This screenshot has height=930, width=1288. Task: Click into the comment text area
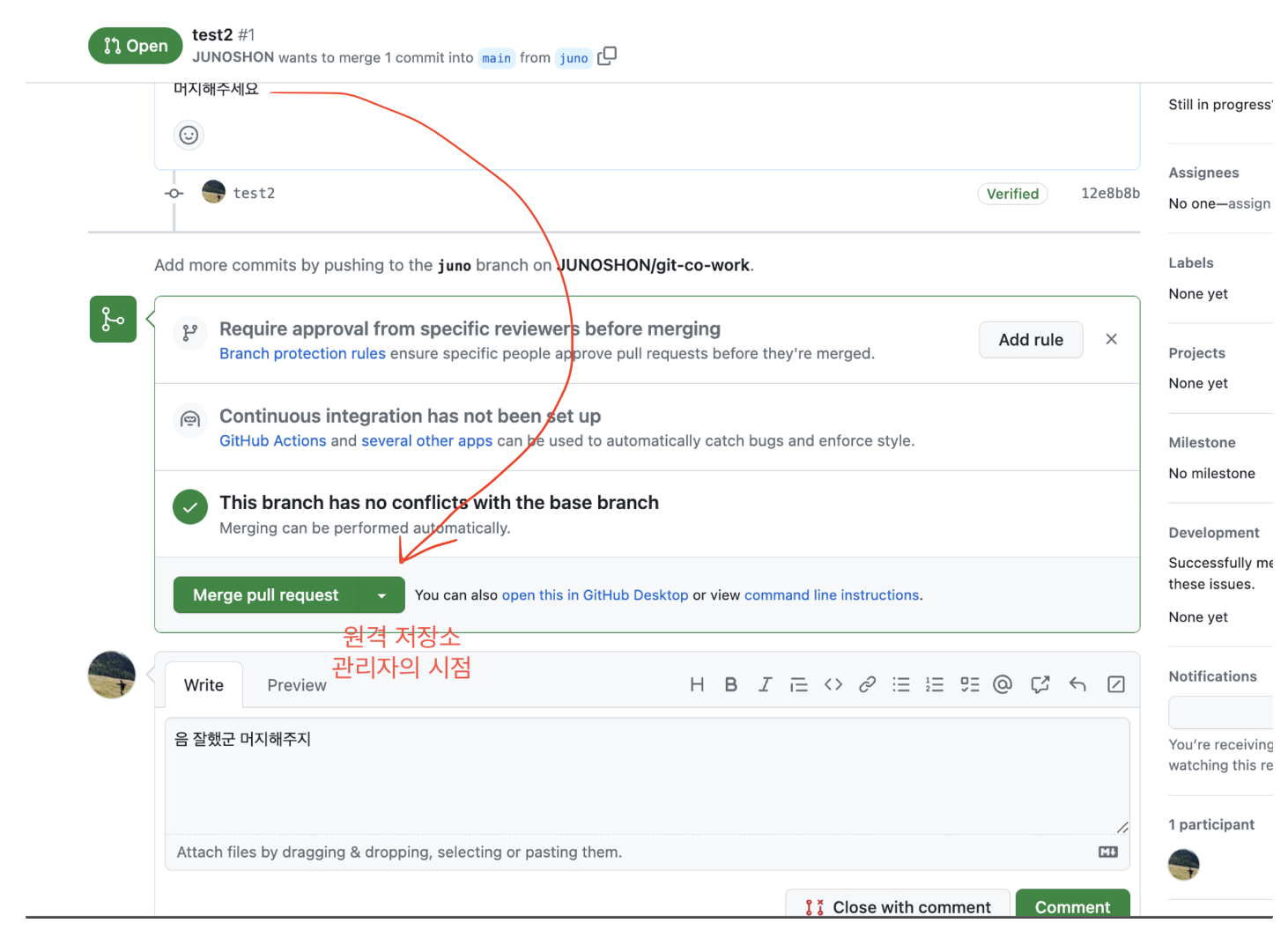click(647, 776)
